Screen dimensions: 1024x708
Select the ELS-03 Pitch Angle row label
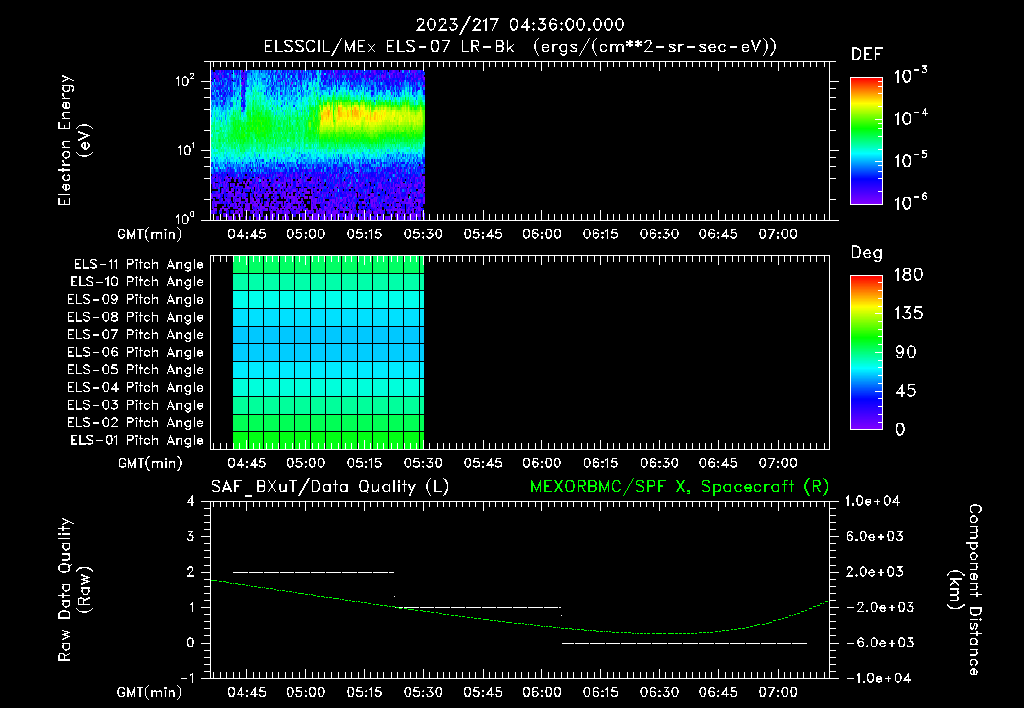coord(136,405)
